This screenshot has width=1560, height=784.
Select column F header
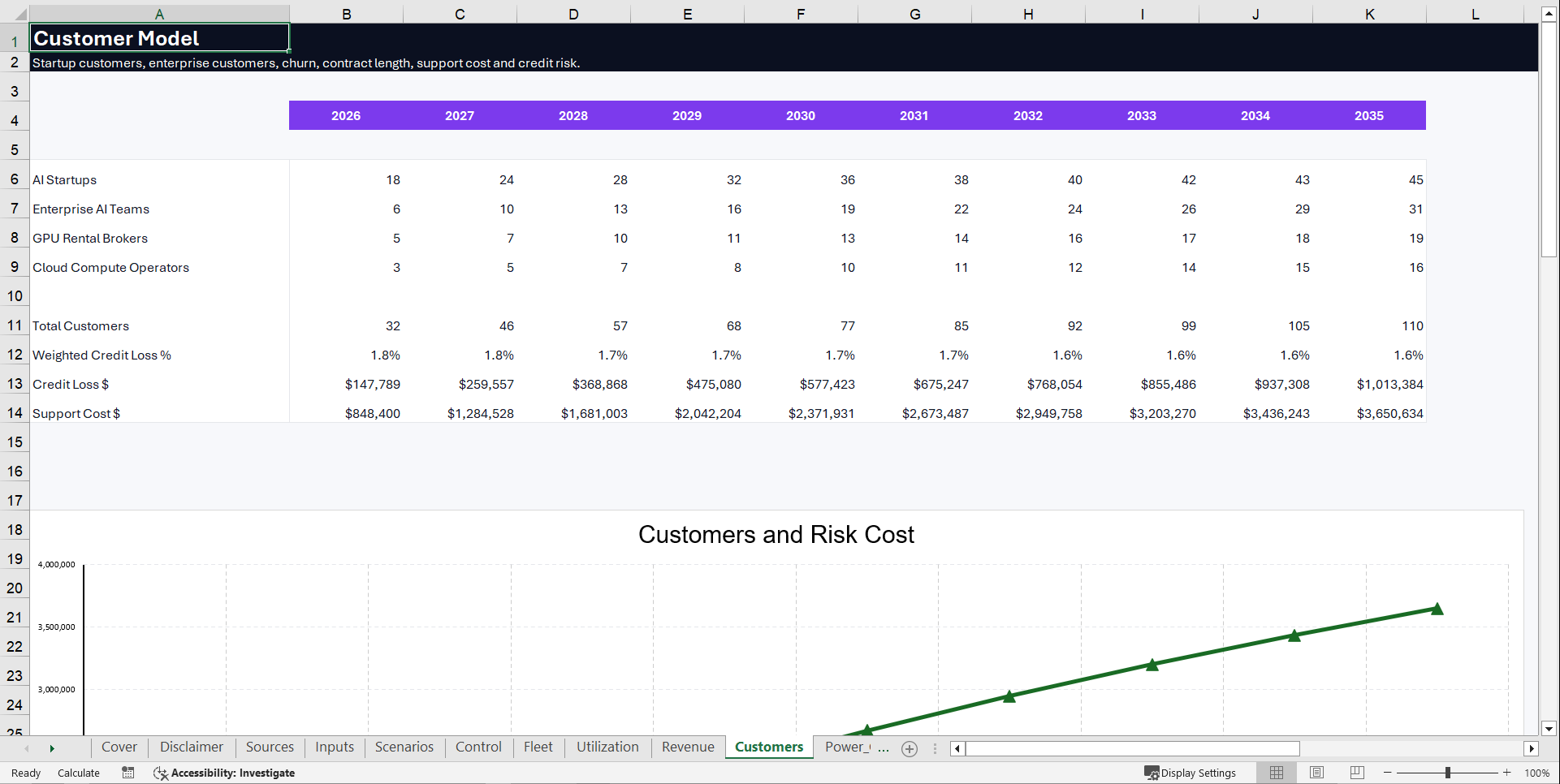click(x=801, y=14)
